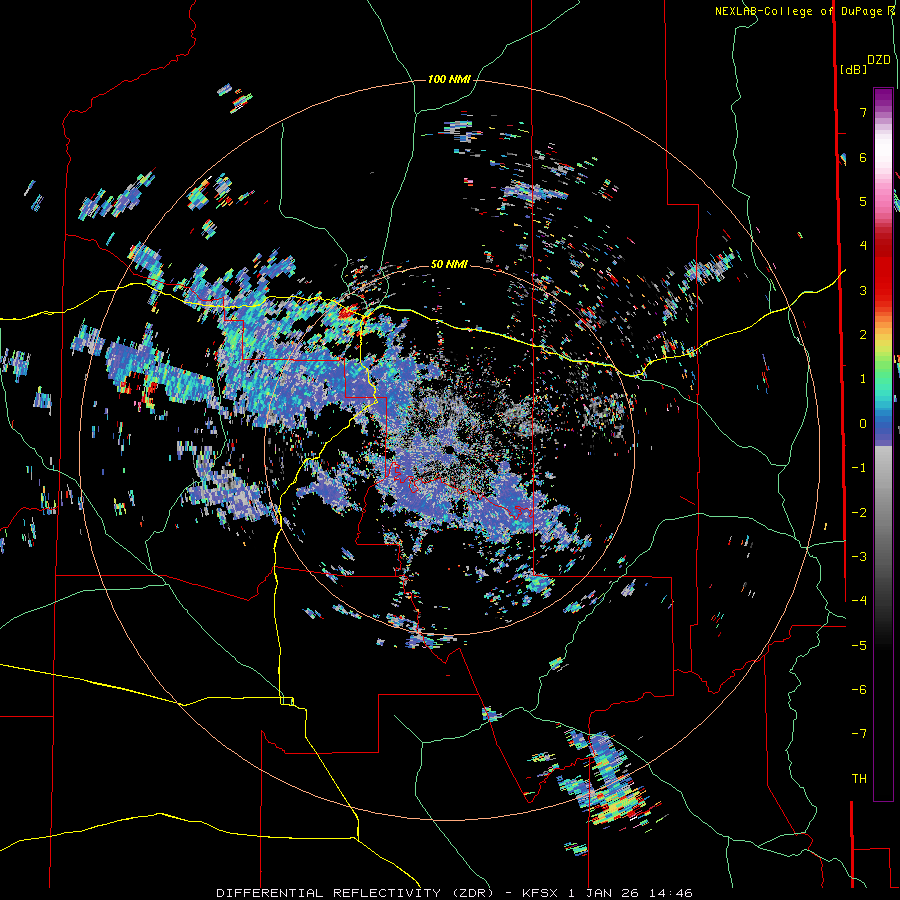Click the "-1" scale value
The height and width of the screenshot is (900, 900).
coord(859,468)
